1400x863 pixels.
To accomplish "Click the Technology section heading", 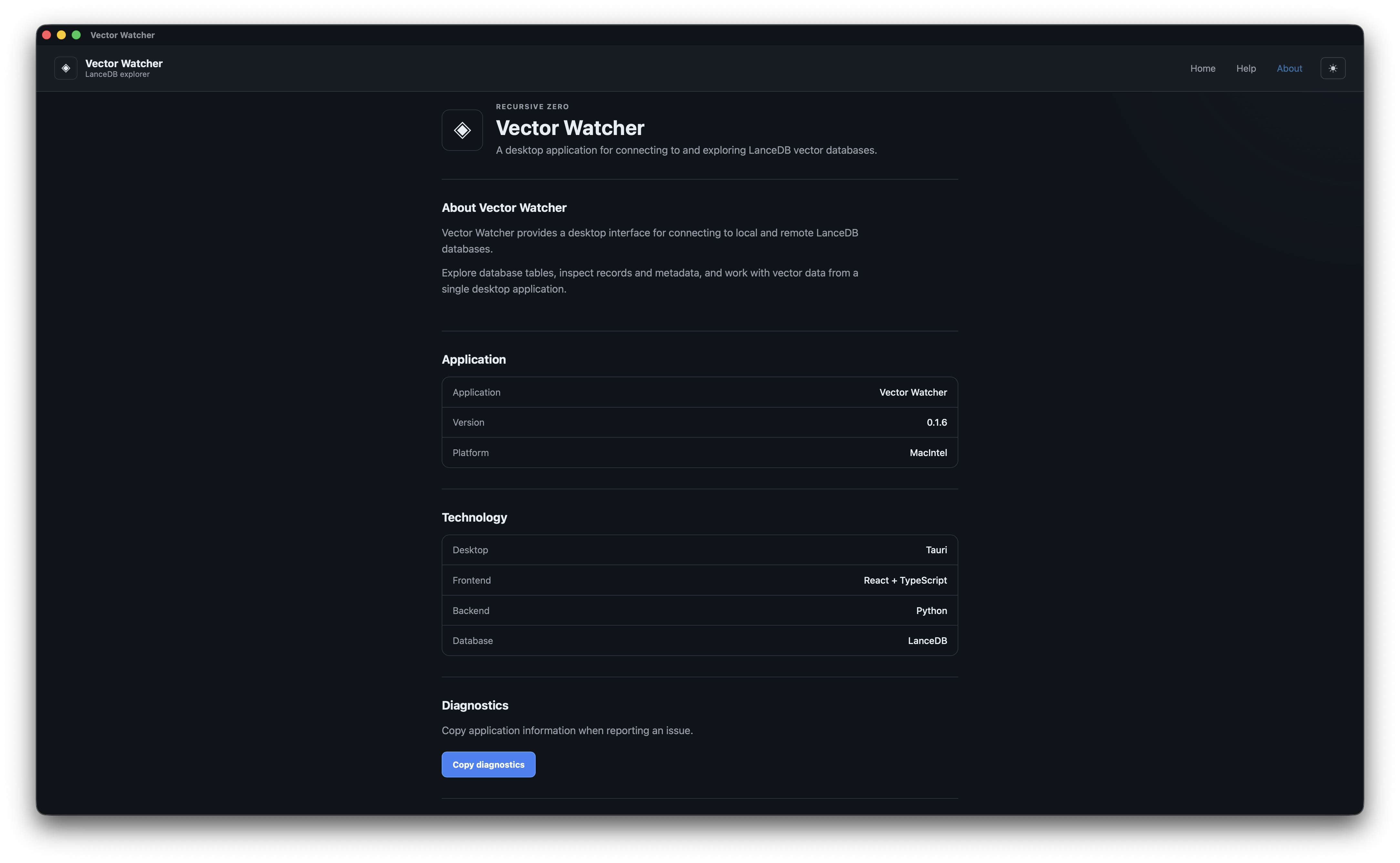I will tap(474, 518).
